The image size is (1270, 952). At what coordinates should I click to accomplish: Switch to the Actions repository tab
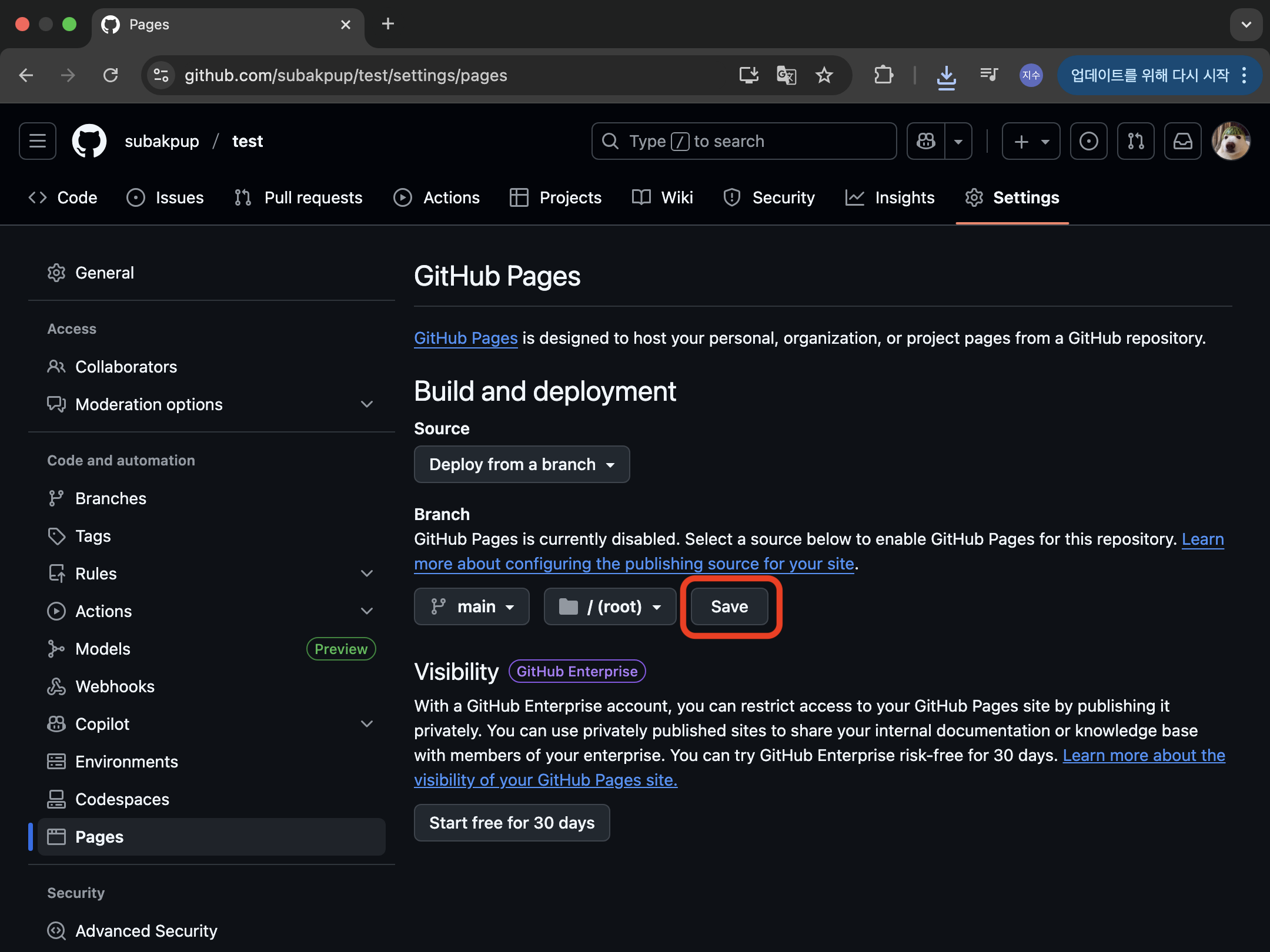tap(437, 197)
